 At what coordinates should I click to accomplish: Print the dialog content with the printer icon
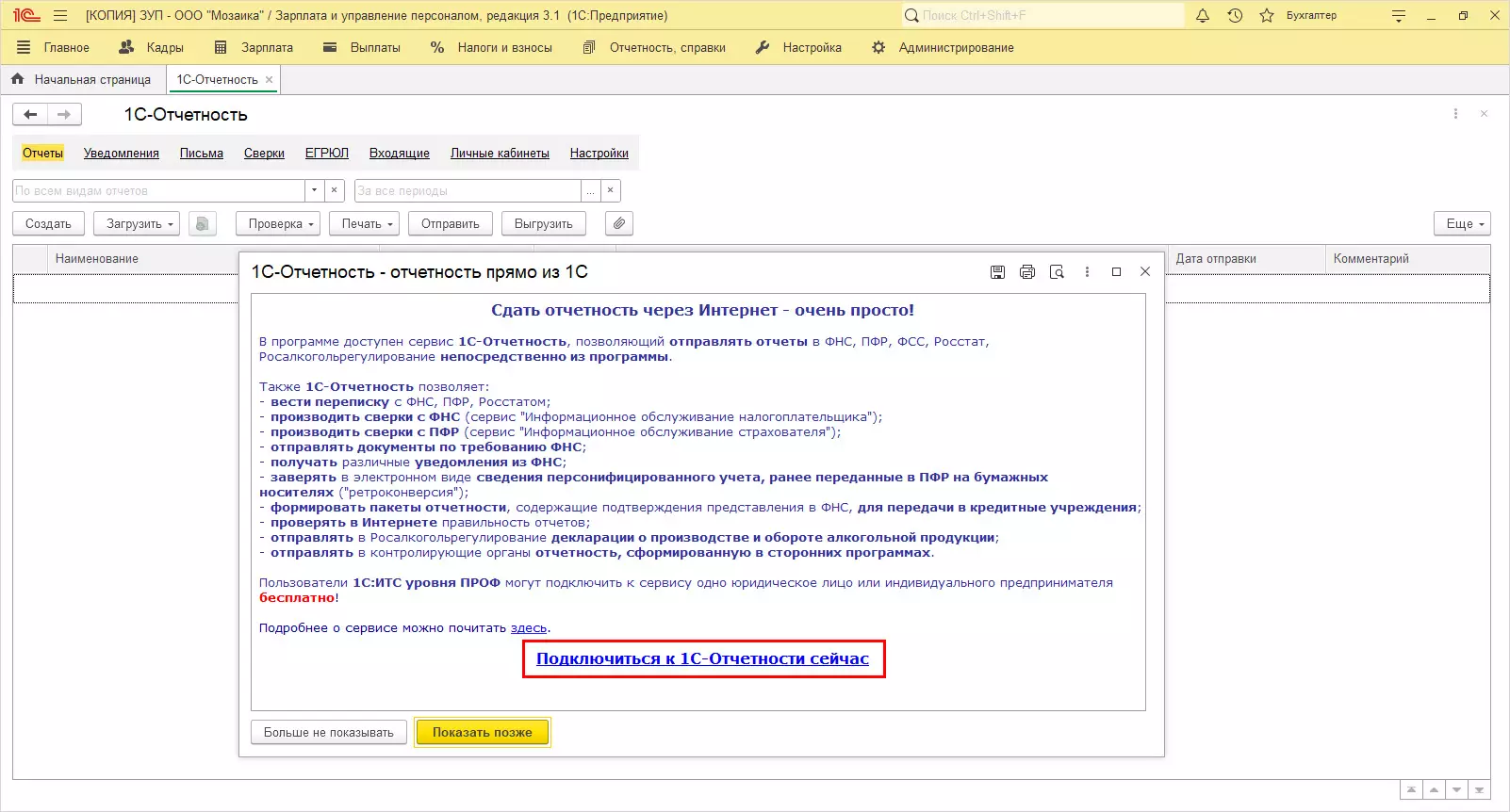click(x=1027, y=272)
